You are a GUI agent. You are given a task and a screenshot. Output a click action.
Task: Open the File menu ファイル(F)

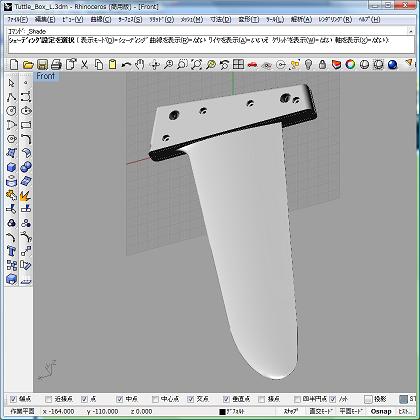click(x=17, y=19)
